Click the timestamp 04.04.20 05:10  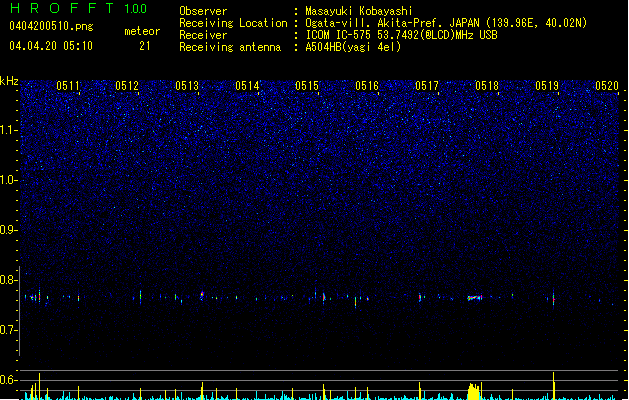click(51, 46)
